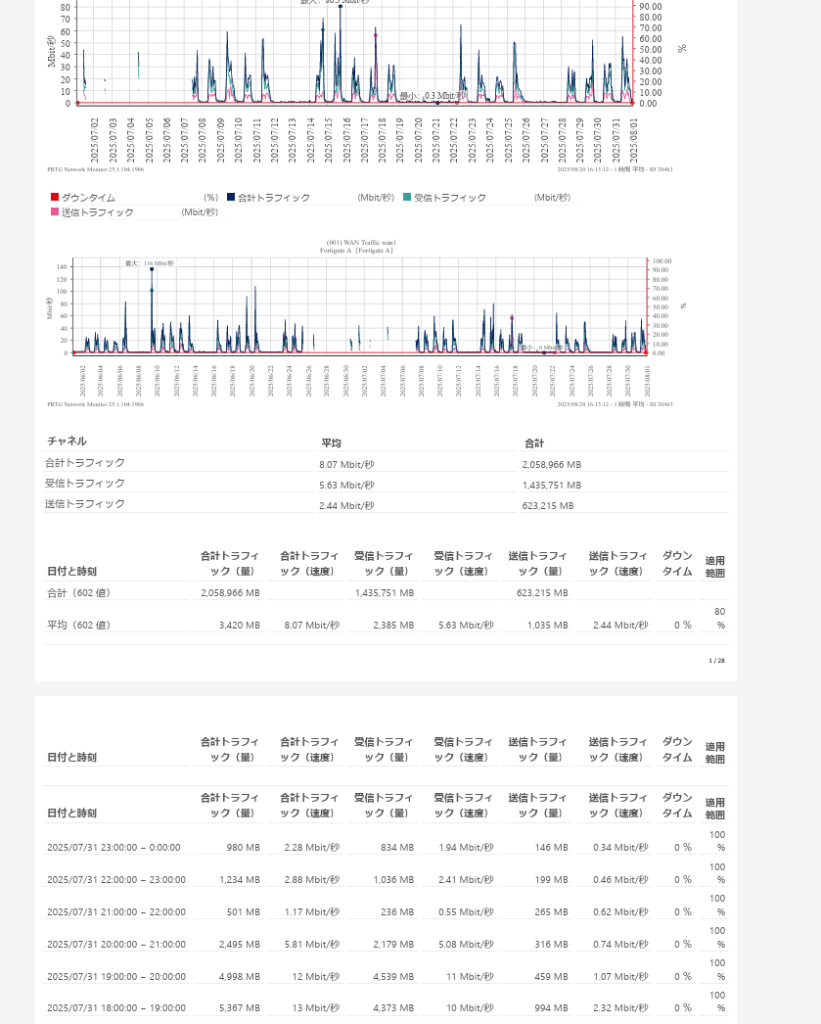The image size is (821, 1024).
Task: Click the red ダウンタイム legend swatch
Action: point(55,197)
